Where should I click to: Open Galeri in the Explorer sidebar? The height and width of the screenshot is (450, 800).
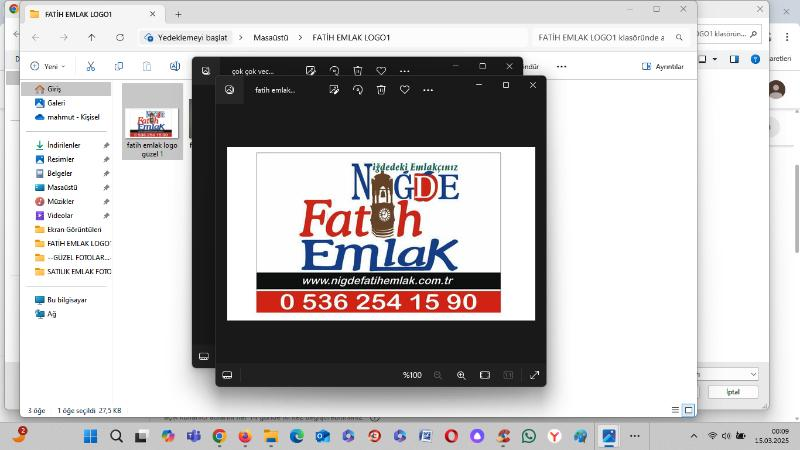tap(56, 103)
